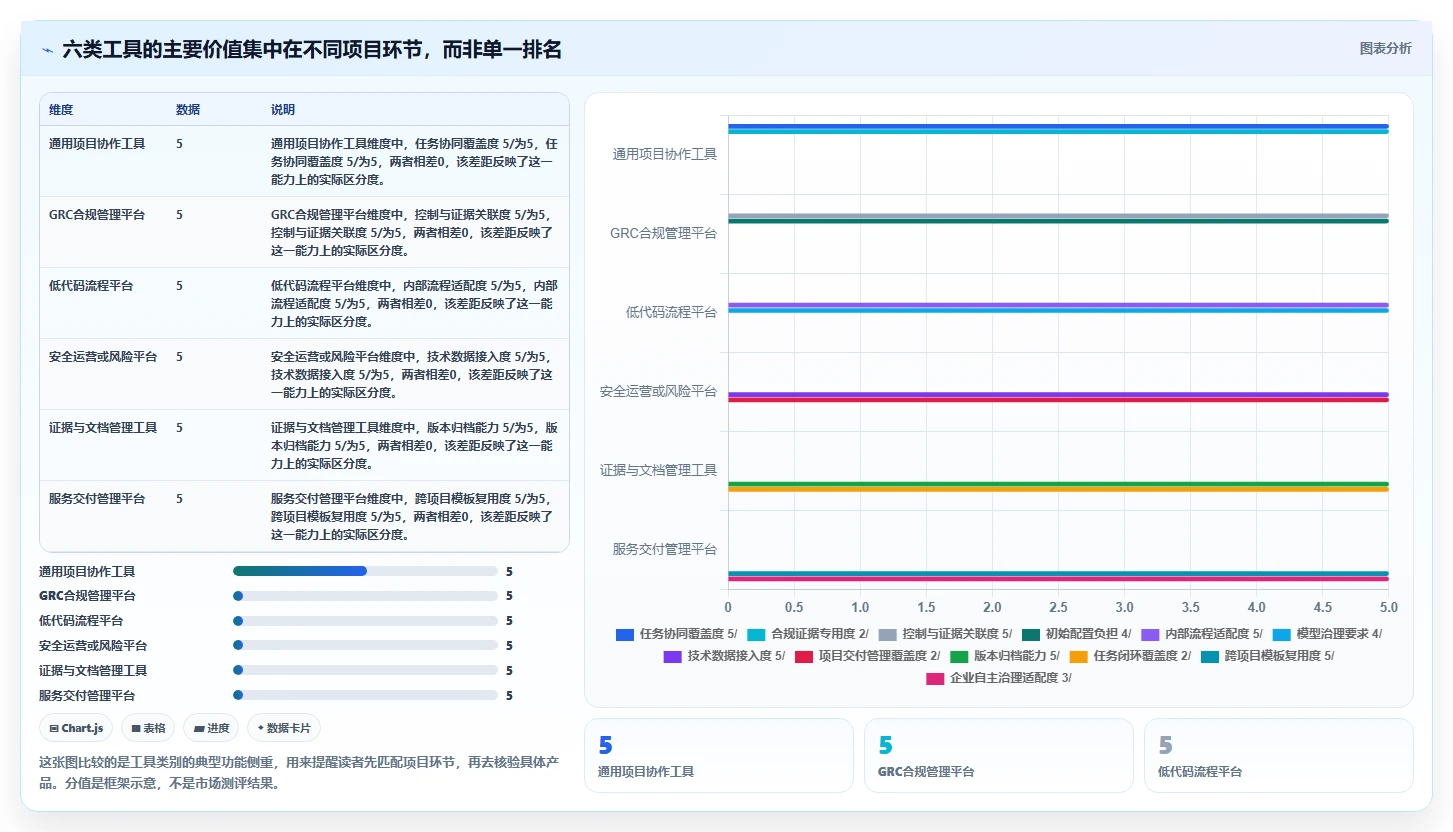The image size is (1453, 832).
Task: Click the pink bar for 服务交付管理平台
Action: 1058,579
